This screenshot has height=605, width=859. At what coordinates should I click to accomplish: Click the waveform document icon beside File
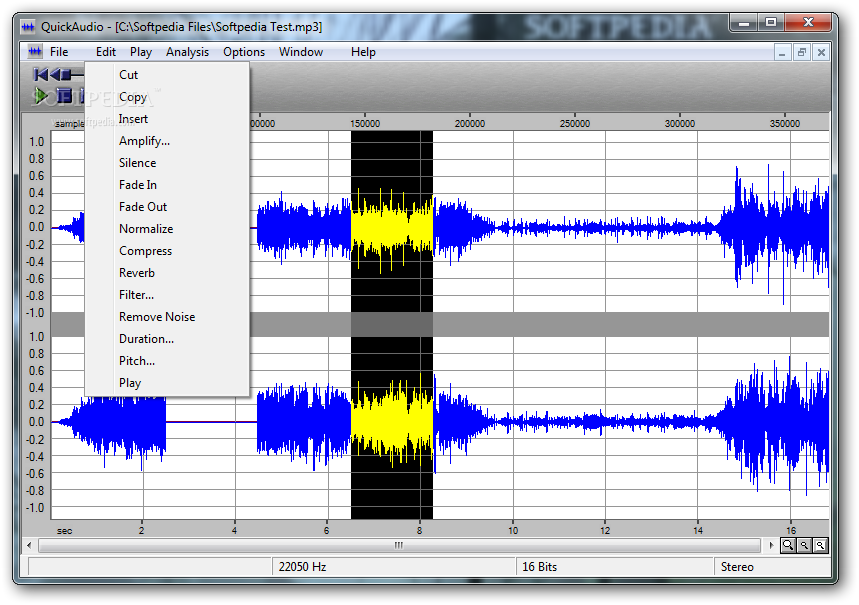point(35,52)
